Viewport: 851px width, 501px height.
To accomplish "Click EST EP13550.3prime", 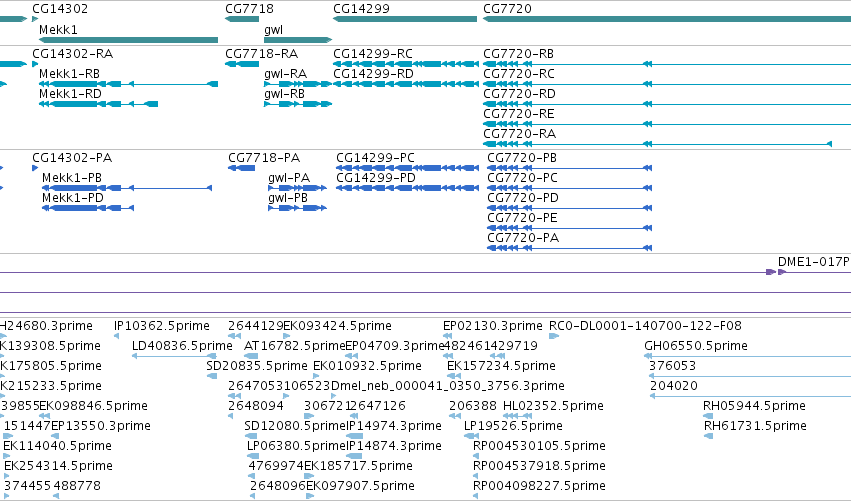I will point(101,426).
